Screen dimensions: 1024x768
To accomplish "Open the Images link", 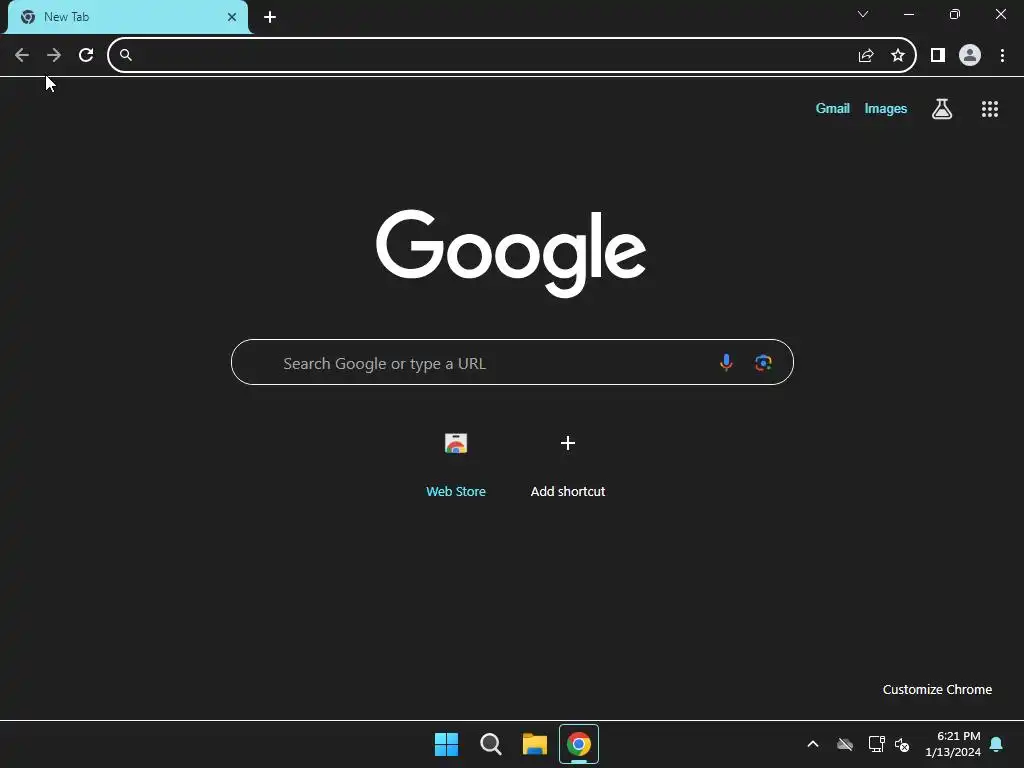I will 886,108.
